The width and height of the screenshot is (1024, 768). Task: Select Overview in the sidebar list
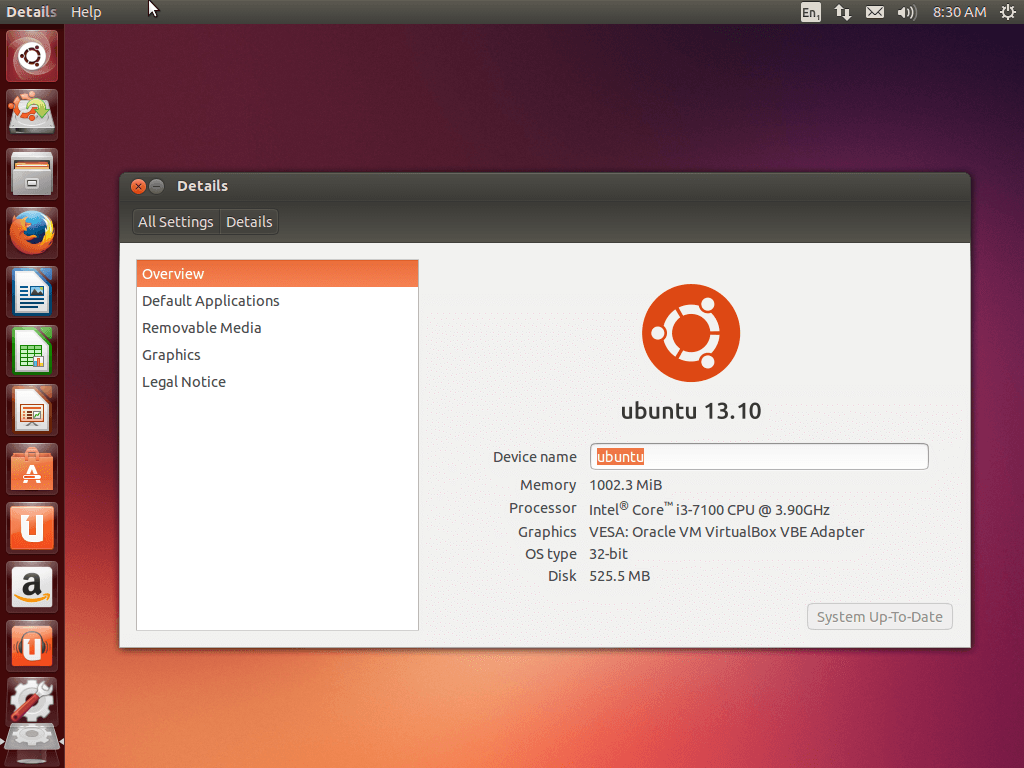pyautogui.click(x=278, y=274)
